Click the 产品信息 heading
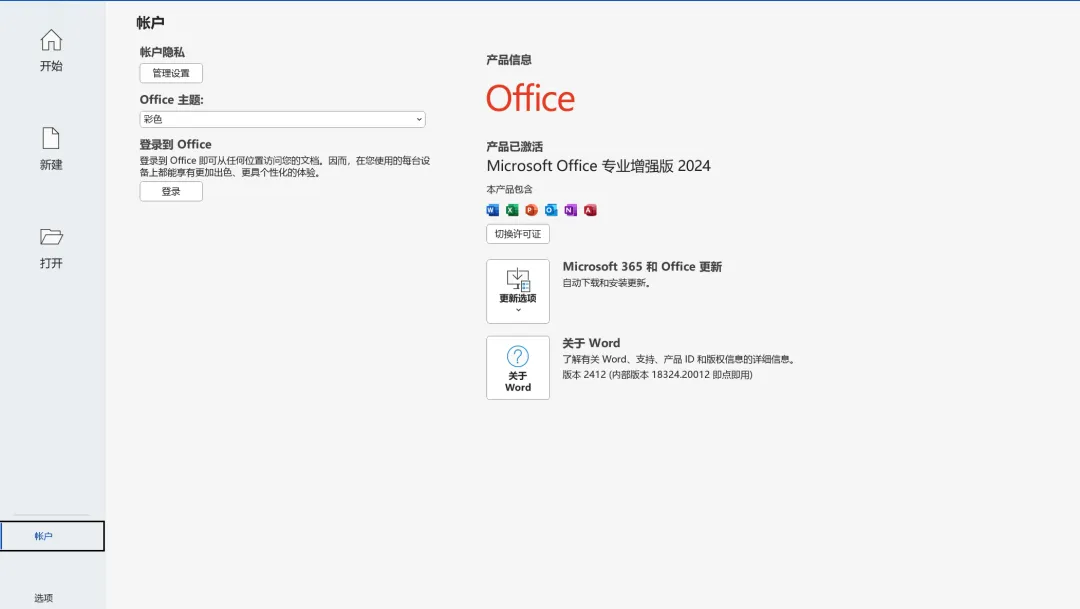 pos(509,60)
